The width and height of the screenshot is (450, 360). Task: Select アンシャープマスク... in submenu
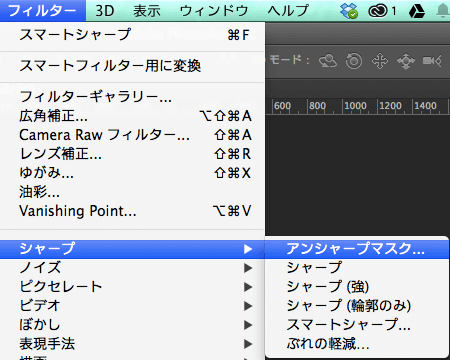[357, 249]
